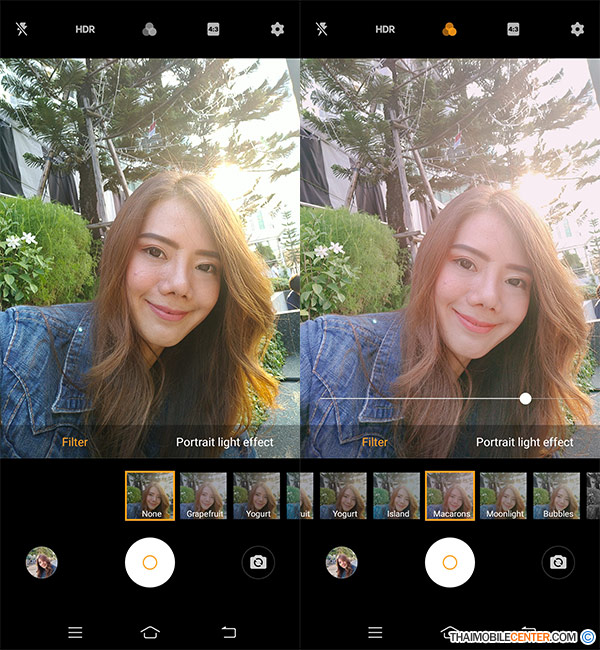Switch to Portrait light effect, left screen
This screenshot has height=650, width=600.
click(225, 442)
